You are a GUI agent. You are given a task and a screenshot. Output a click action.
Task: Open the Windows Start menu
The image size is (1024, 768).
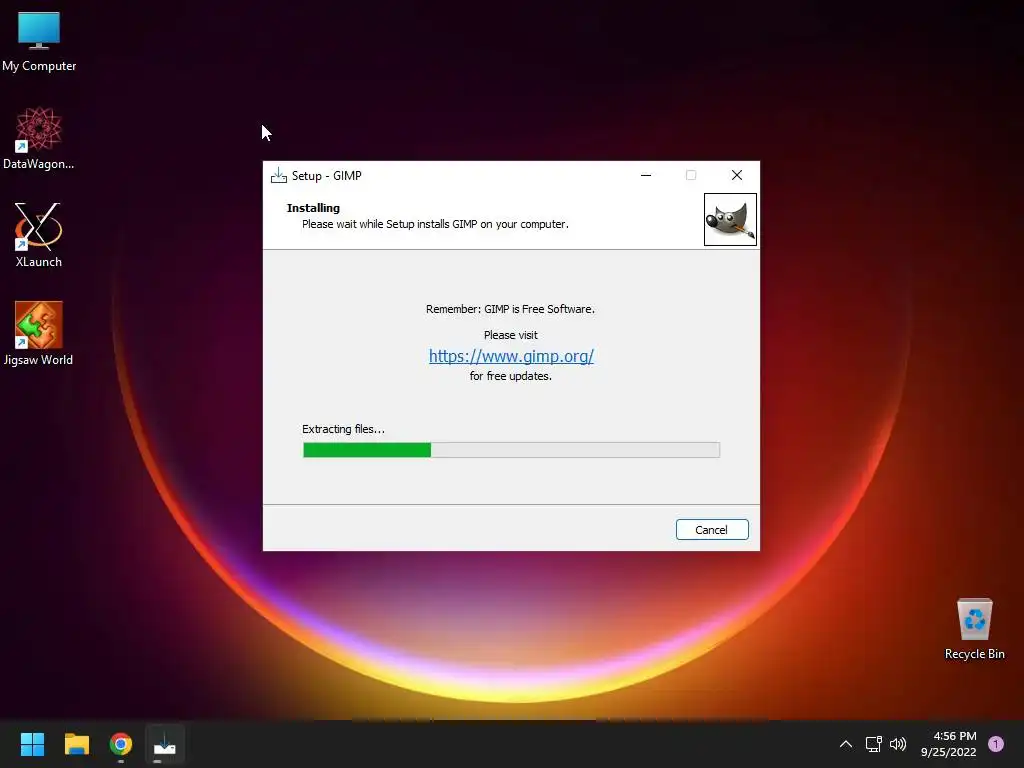click(32, 744)
